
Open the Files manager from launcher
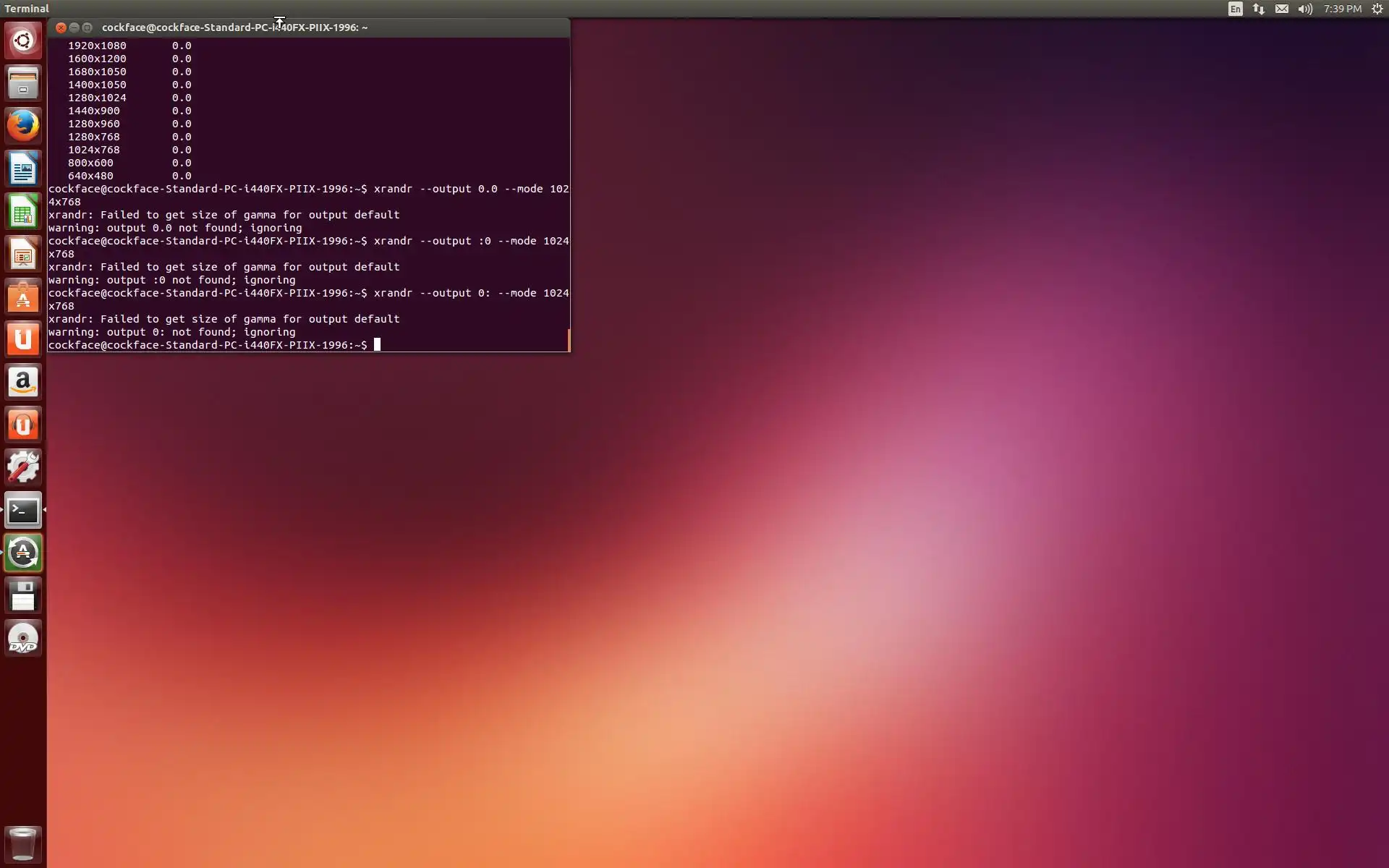pos(23,82)
